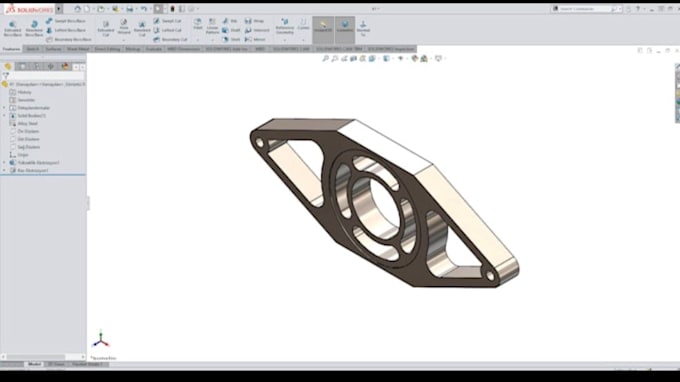Open the Hole Wizard tool
Image resolution: width=680 pixels, height=382 pixels.
click(124, 26)
